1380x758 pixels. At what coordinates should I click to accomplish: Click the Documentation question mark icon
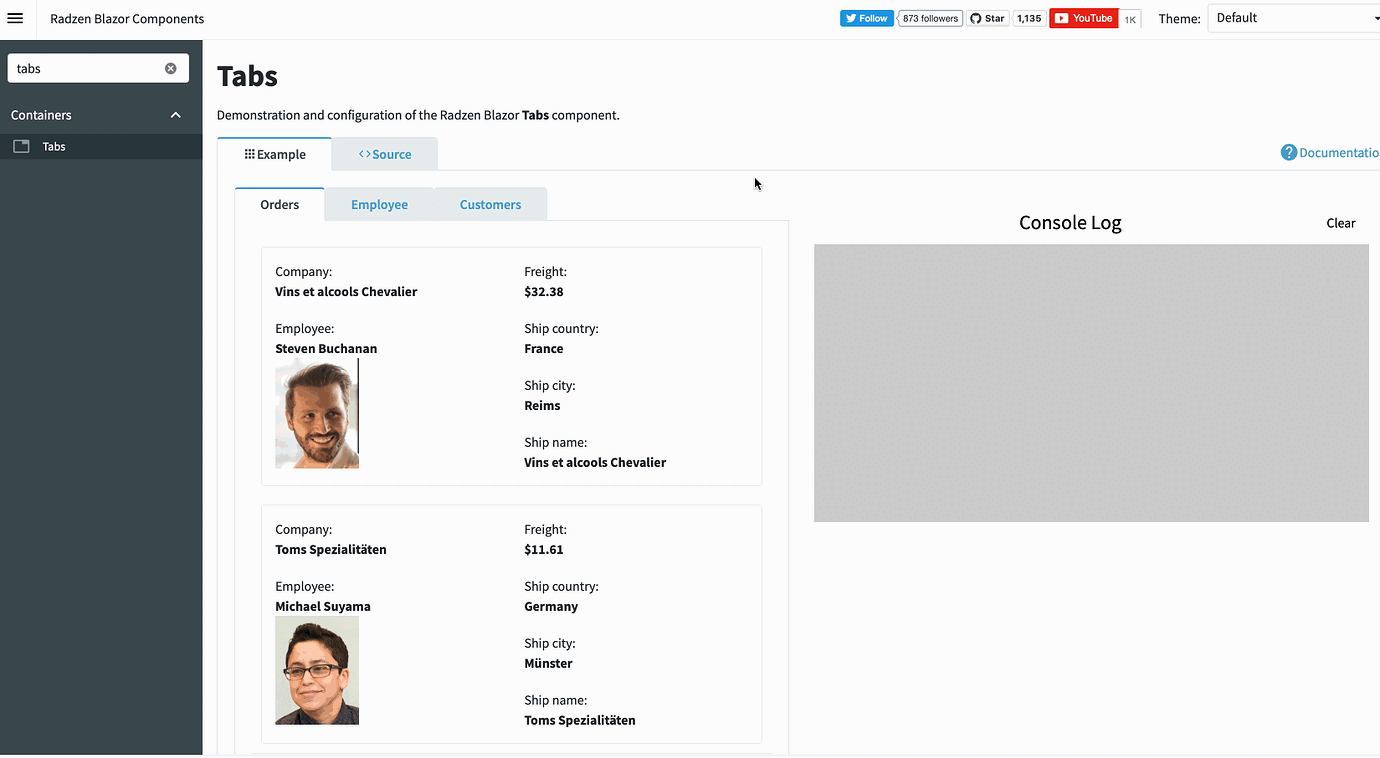click(1289, 152)
